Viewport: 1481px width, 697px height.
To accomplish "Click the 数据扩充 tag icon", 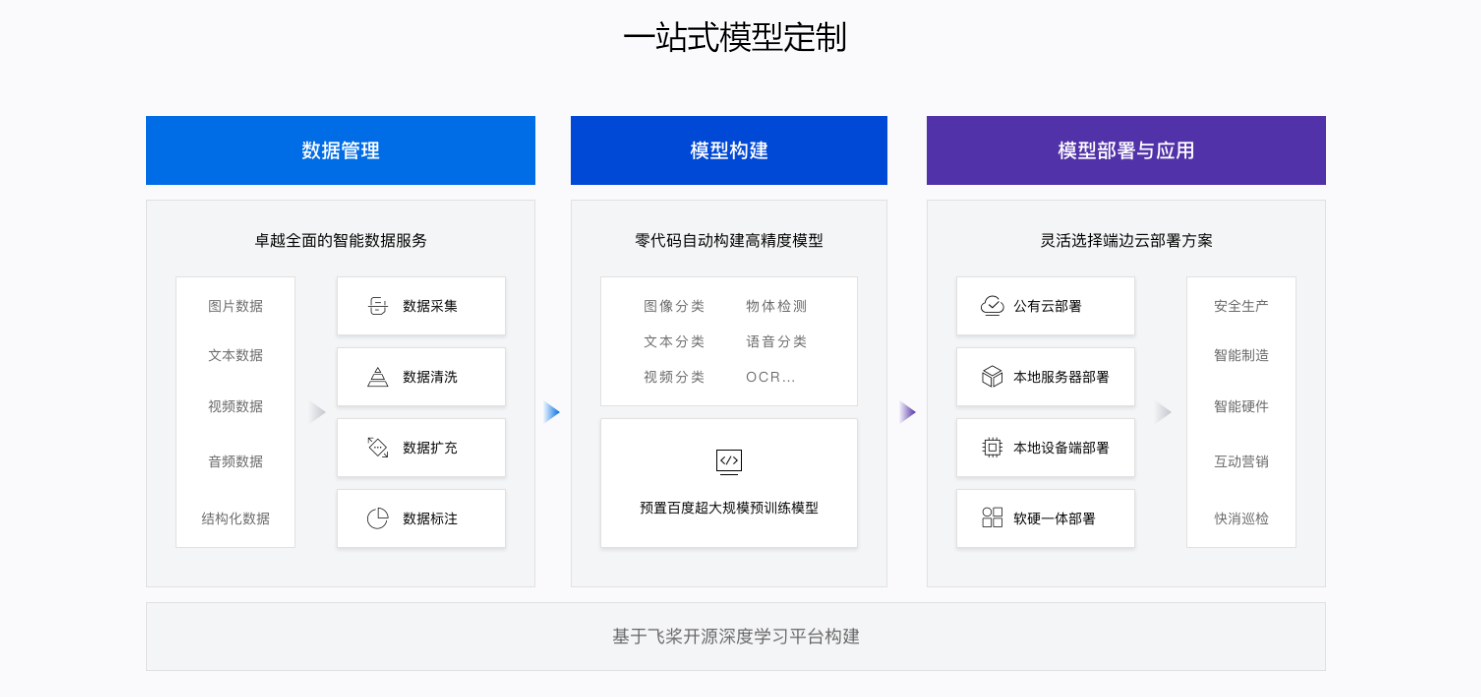I will click(377, 448).
